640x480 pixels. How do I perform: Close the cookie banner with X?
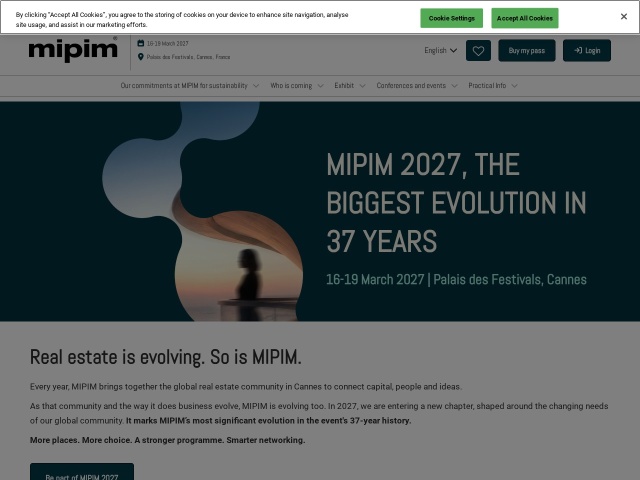click(x=624, y=17)
